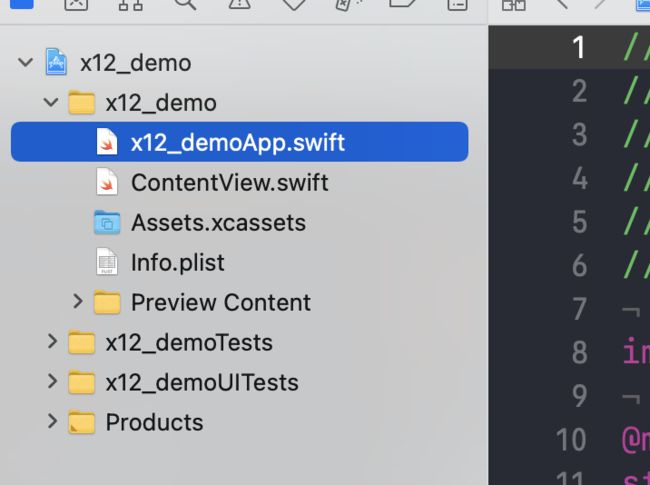Select ContentView.swift in the navigator

pos(240,182)
